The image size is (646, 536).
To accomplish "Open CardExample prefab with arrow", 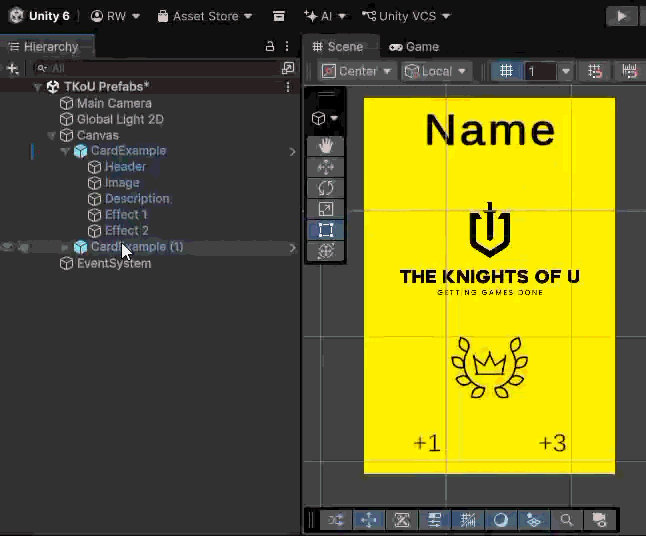I will [x=293, y=152].
